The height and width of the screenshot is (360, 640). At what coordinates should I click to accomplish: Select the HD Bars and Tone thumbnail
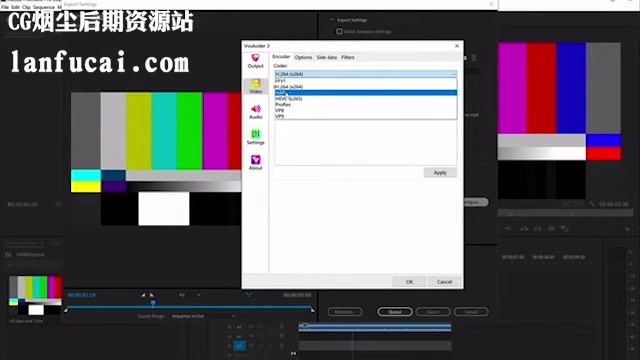tap(36, 296)
